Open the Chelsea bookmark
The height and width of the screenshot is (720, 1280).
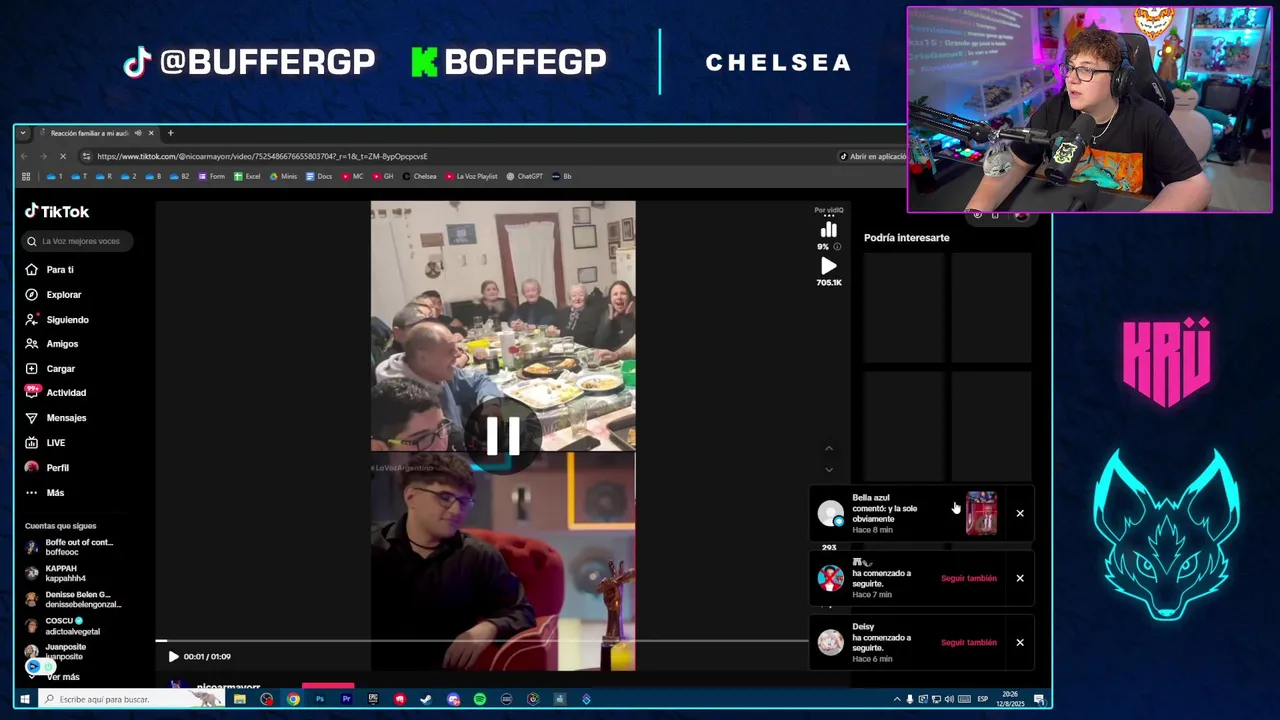click(x=419, y=177)
